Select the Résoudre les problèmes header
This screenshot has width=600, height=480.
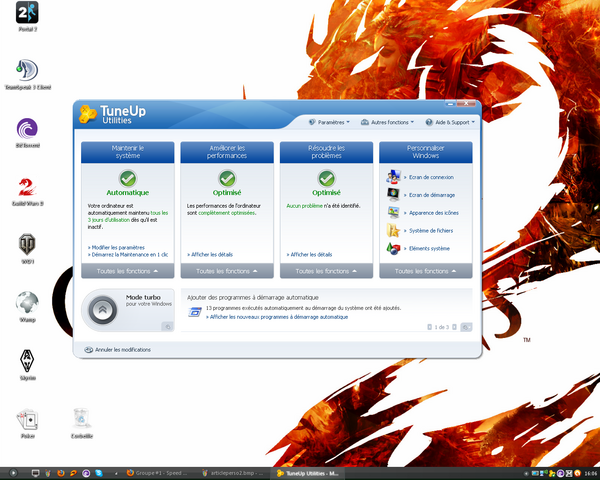pos(326,152)
